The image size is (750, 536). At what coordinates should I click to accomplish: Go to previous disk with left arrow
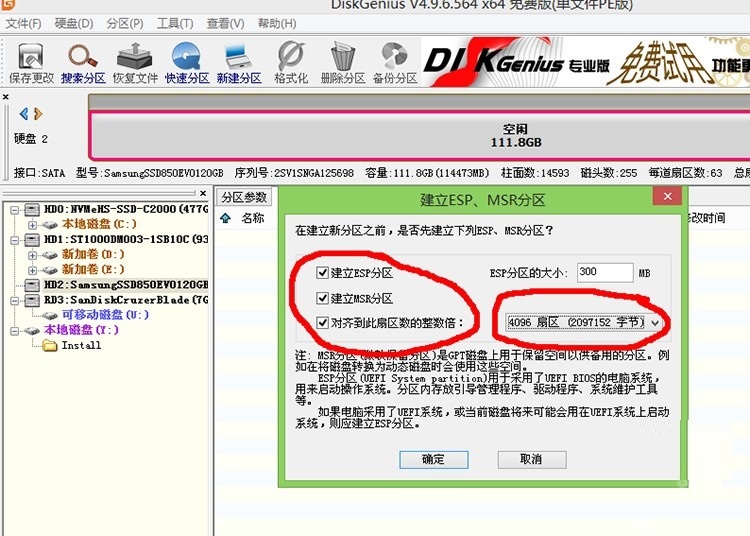(x=23, y=114)
